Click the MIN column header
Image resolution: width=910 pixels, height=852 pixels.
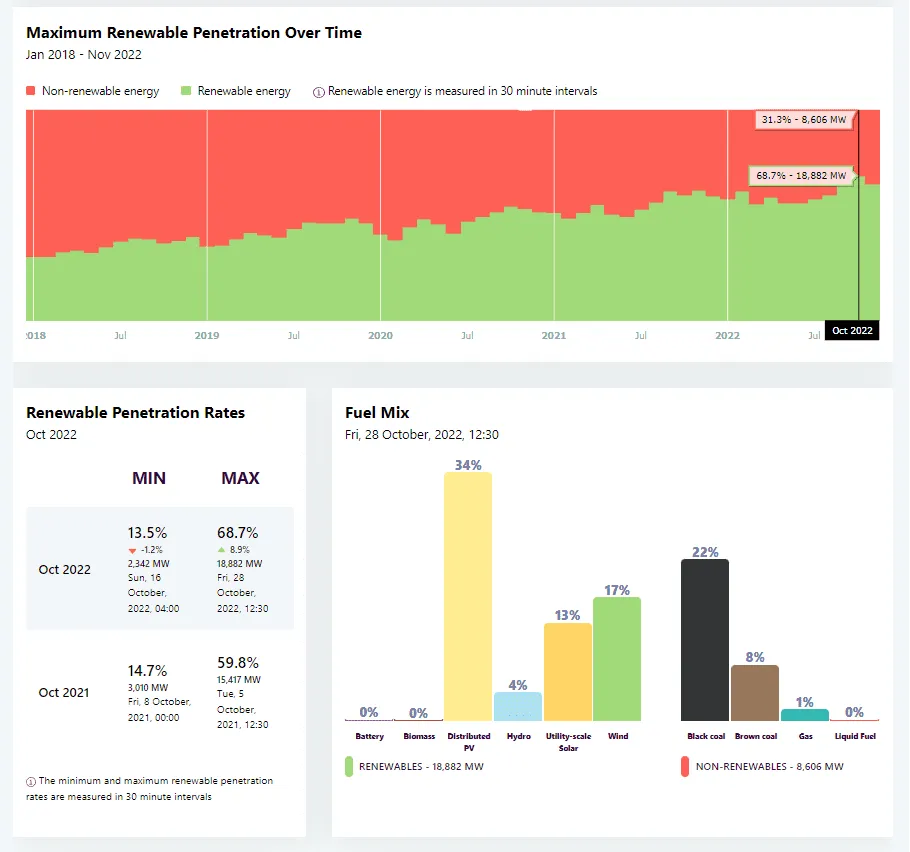pos(148,478)
